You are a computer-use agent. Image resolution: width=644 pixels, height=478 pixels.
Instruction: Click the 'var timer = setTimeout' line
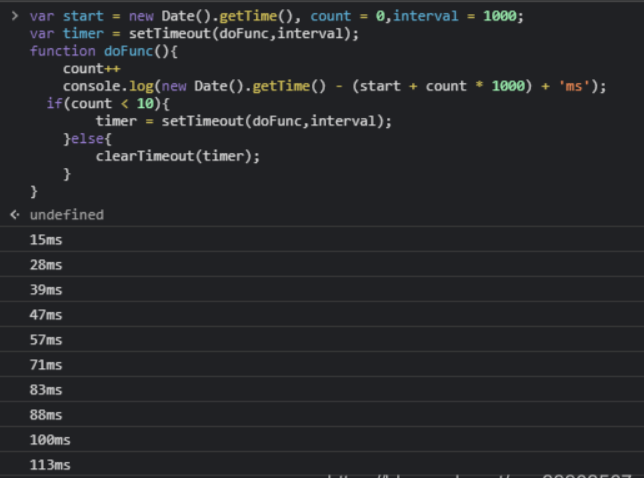[x=194, y=34]
